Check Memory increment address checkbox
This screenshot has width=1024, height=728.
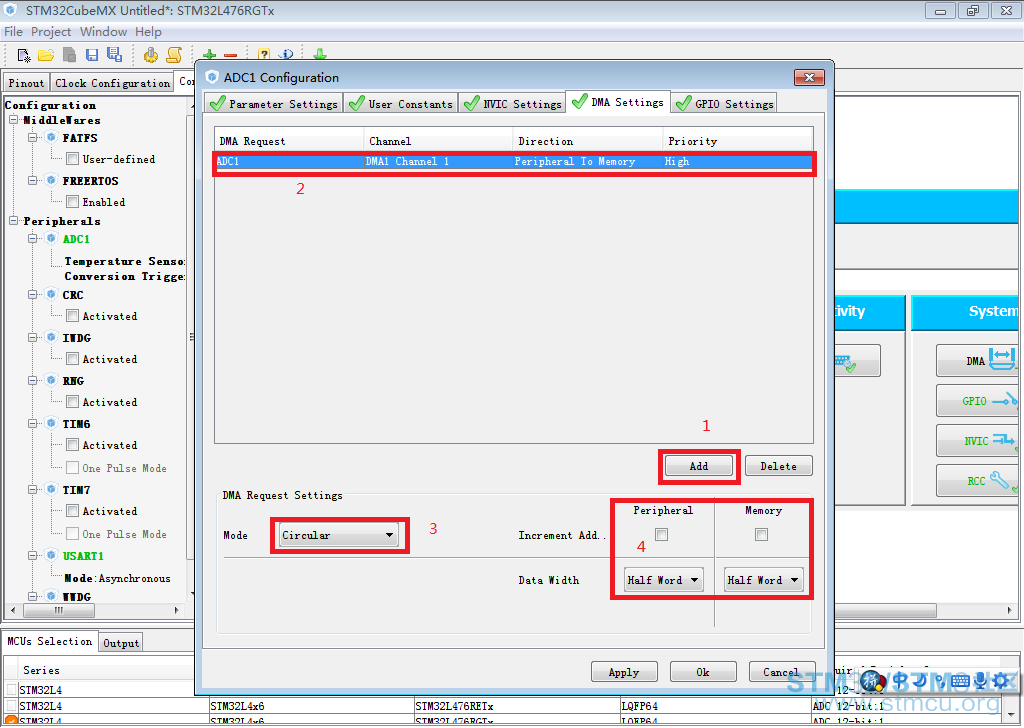coord(761,535)
